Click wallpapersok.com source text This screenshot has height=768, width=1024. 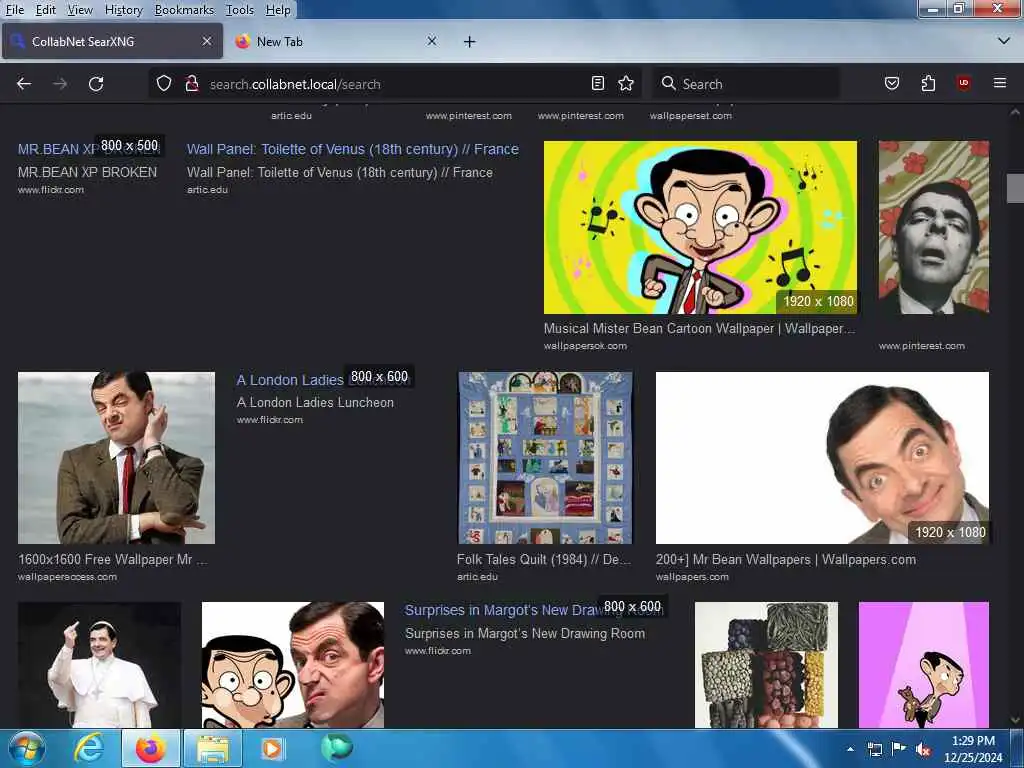click(585, 346)
